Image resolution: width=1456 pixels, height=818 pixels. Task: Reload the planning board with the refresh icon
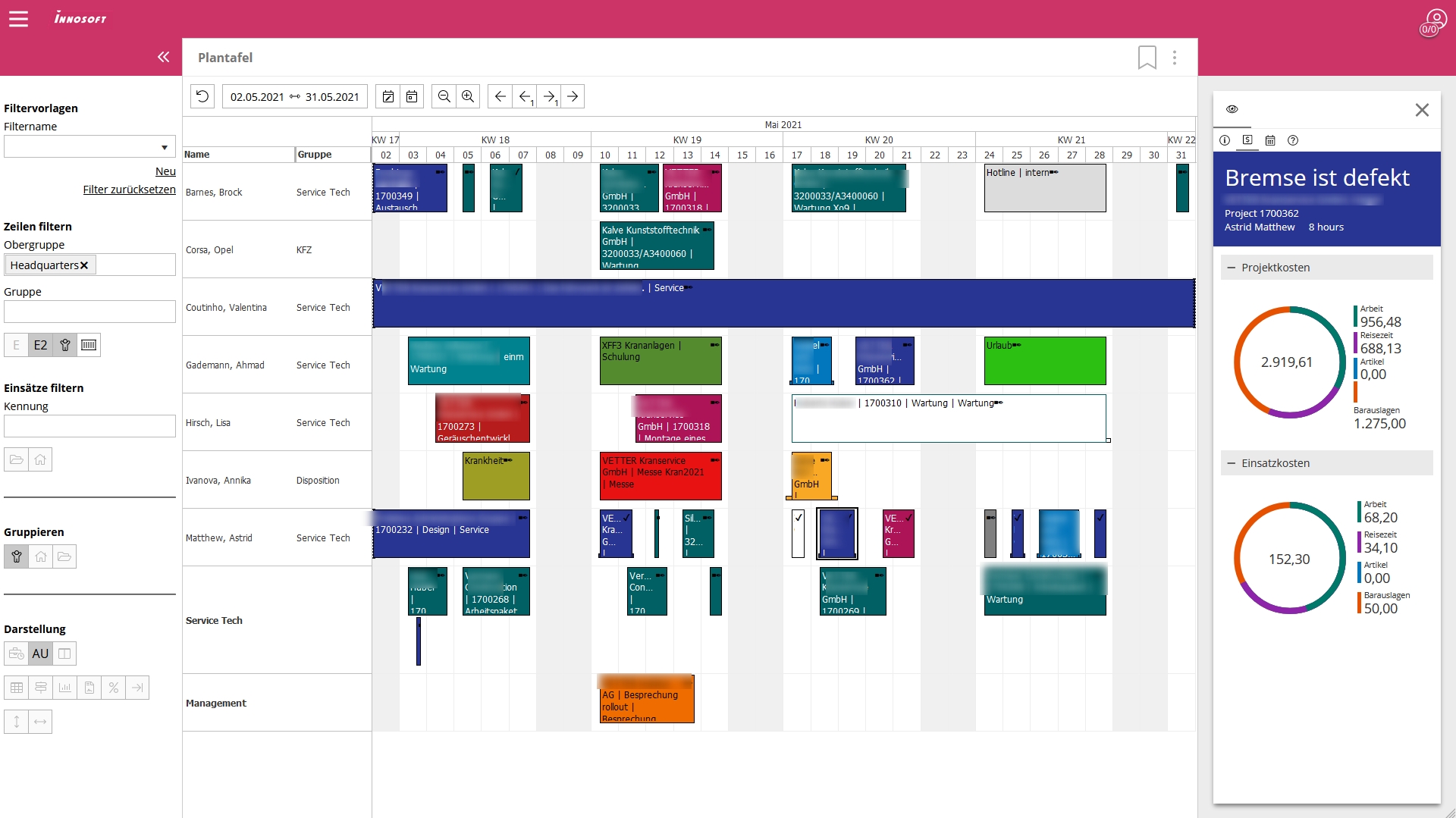[202, 96]
